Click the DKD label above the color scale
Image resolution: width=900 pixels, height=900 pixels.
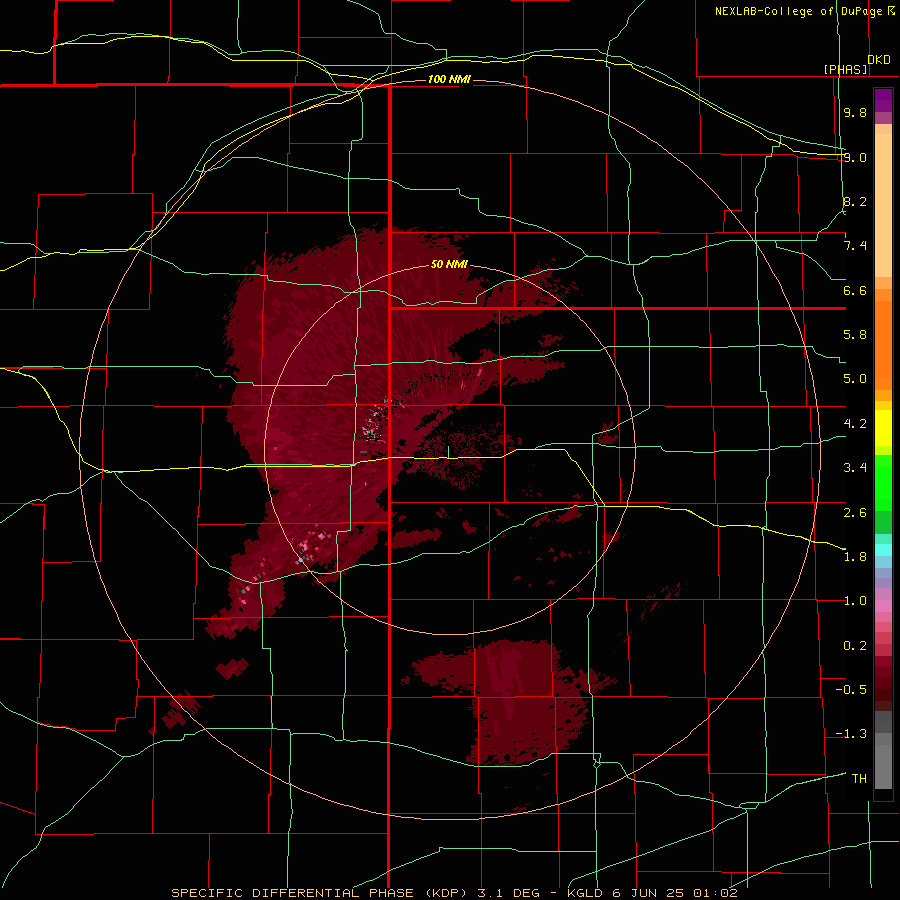point(879,60)
